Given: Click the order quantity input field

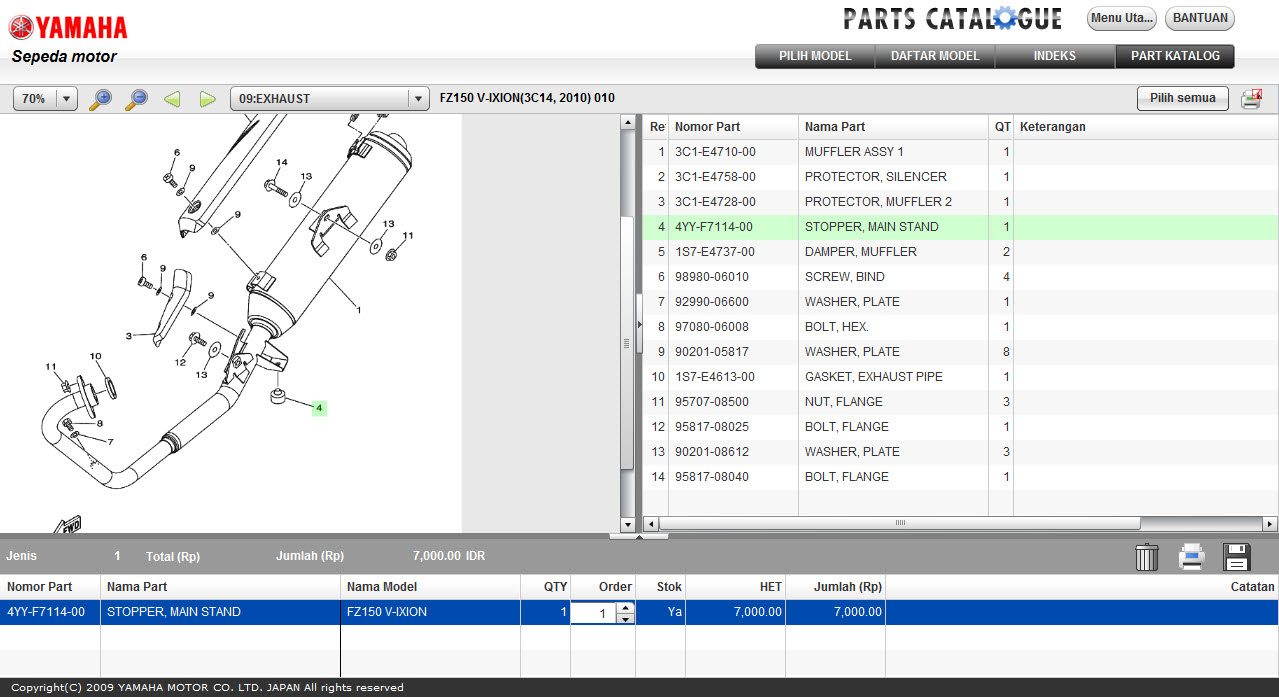Looking at the screenshot, I should click(595, 613).
